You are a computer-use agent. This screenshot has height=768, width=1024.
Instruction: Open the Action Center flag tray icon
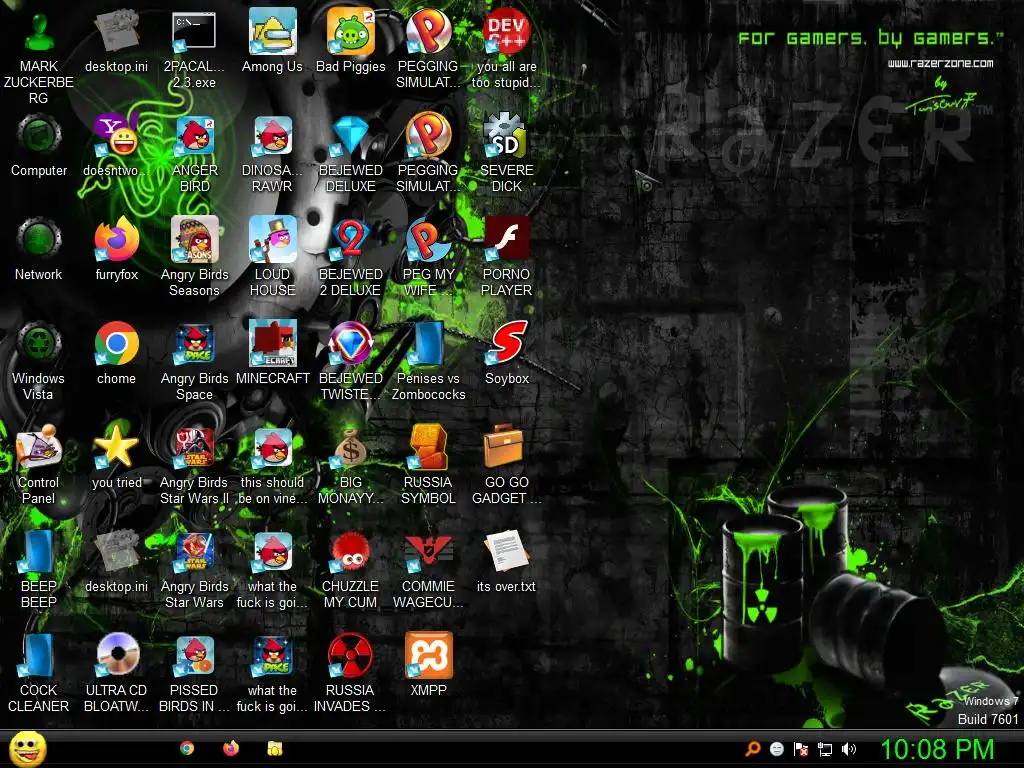pos(801,749)
